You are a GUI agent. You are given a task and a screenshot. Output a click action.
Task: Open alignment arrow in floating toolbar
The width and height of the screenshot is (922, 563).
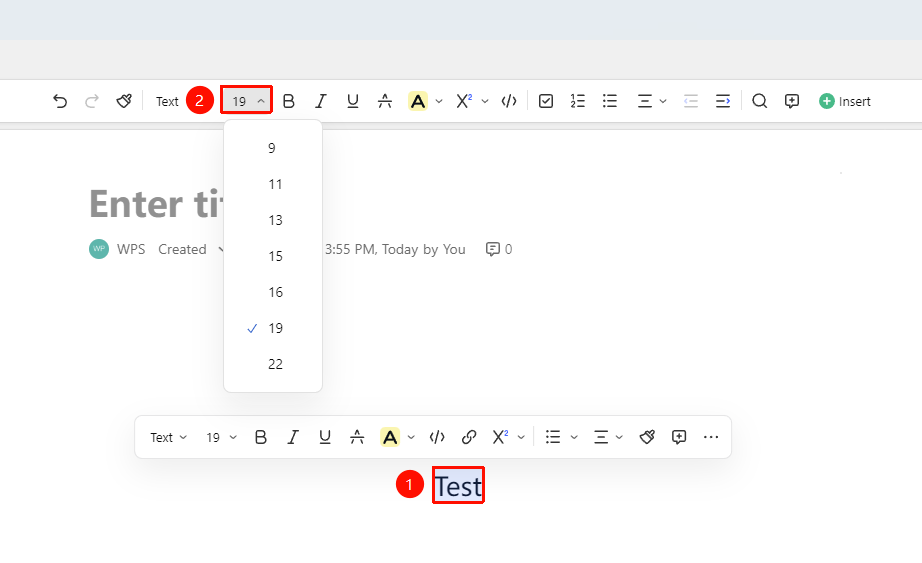tap(619, 437)
